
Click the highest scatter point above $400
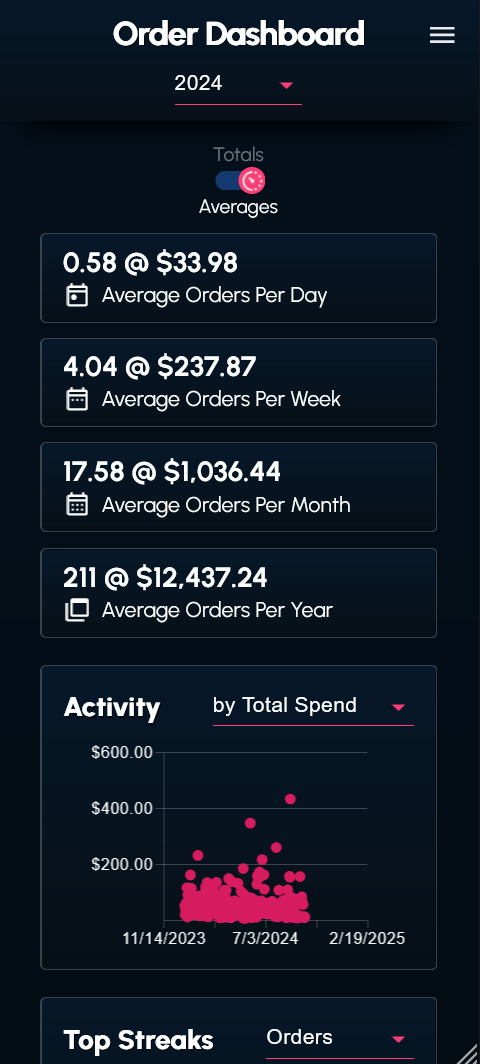coord(291,799)
